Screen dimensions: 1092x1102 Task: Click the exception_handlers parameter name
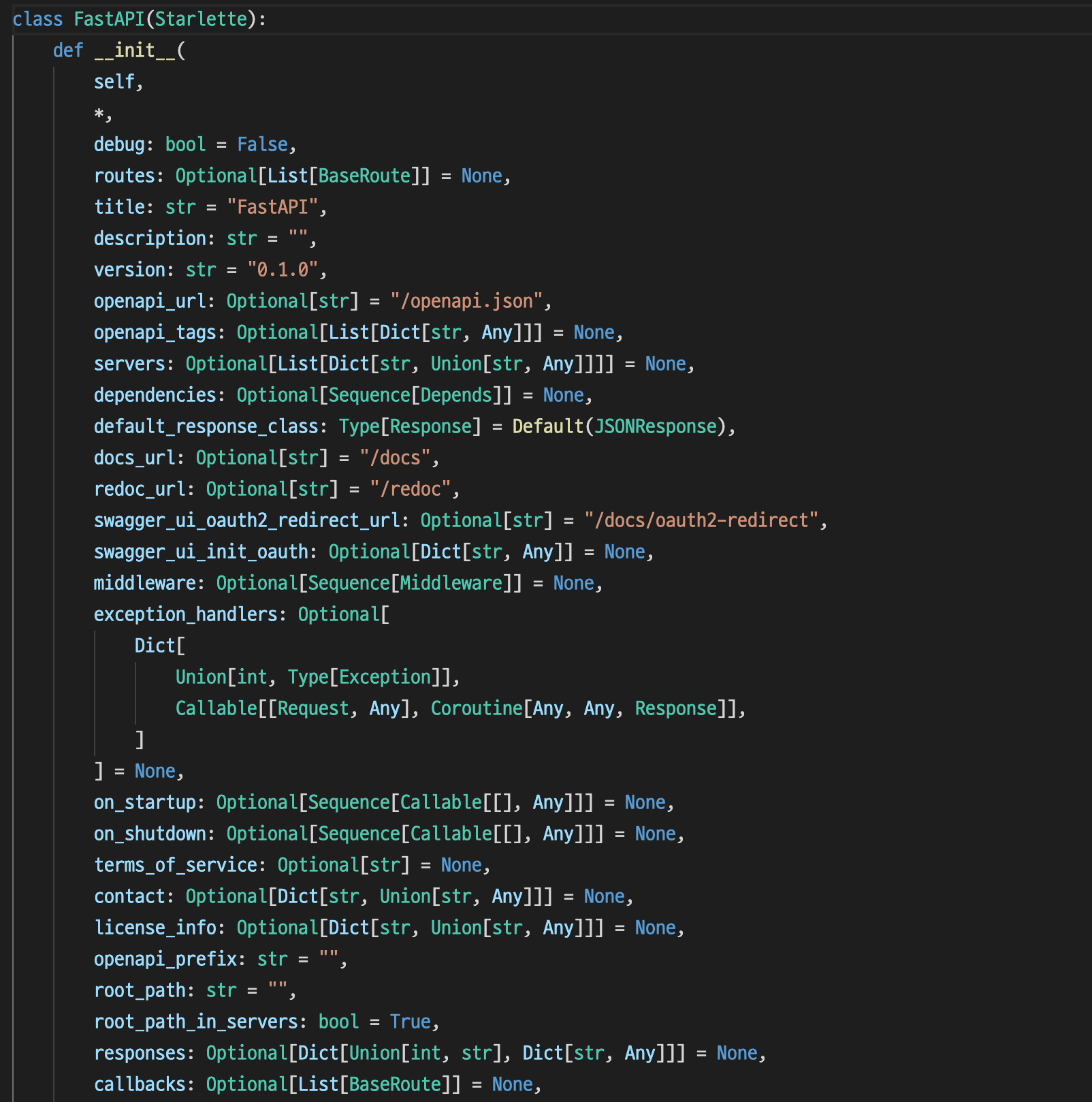tap(186, 614)
